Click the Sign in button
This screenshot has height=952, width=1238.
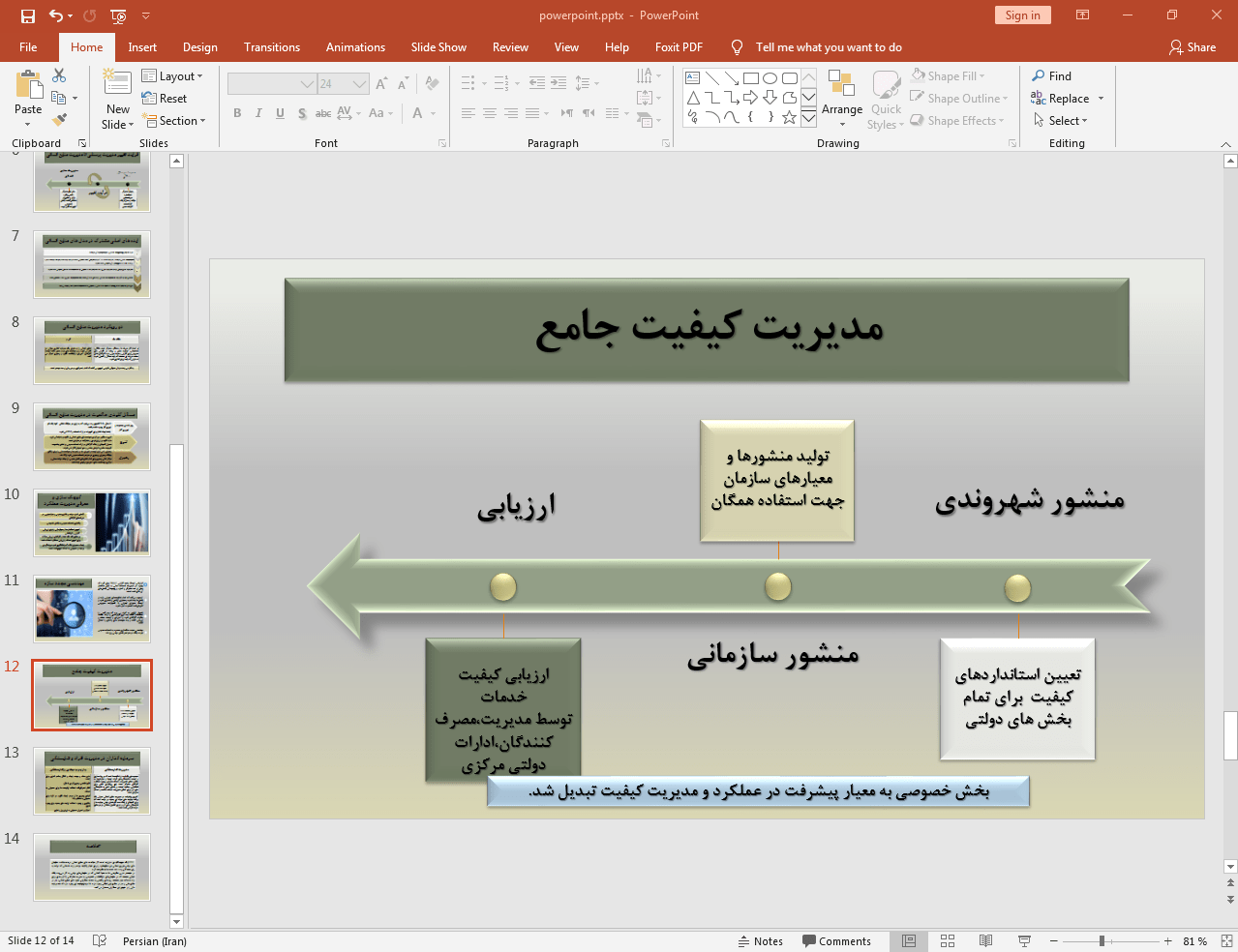[1022, 15]
